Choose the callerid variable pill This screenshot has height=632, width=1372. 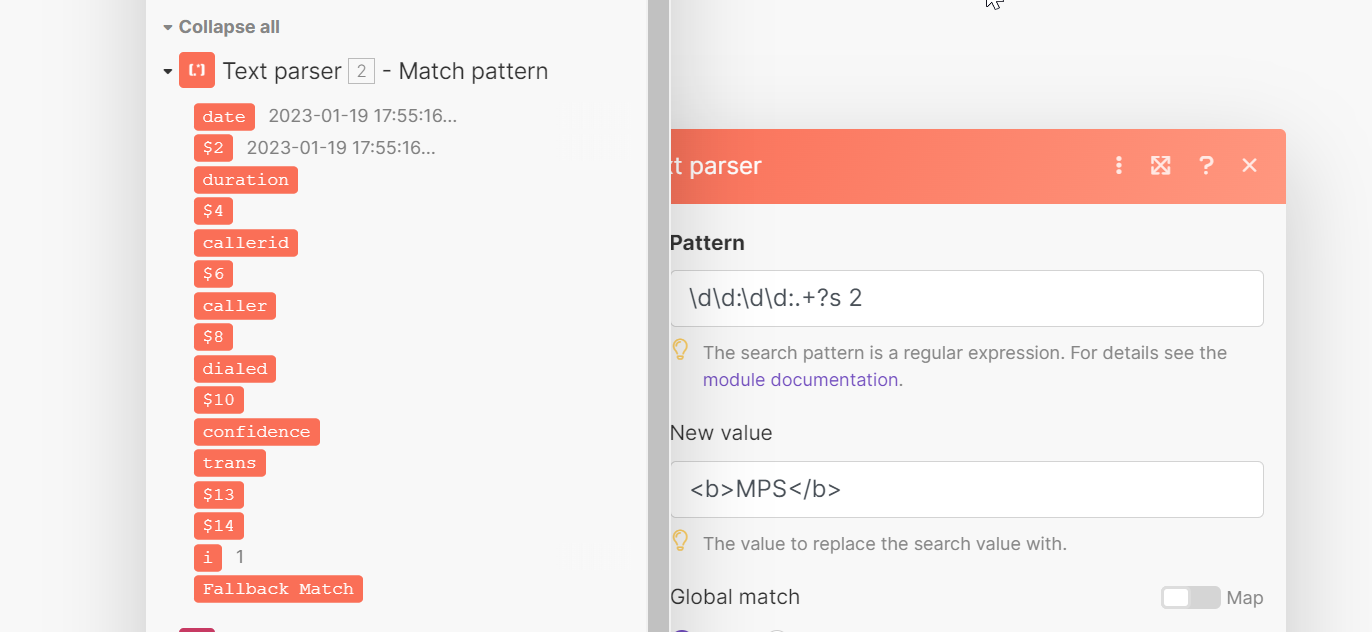245,243
